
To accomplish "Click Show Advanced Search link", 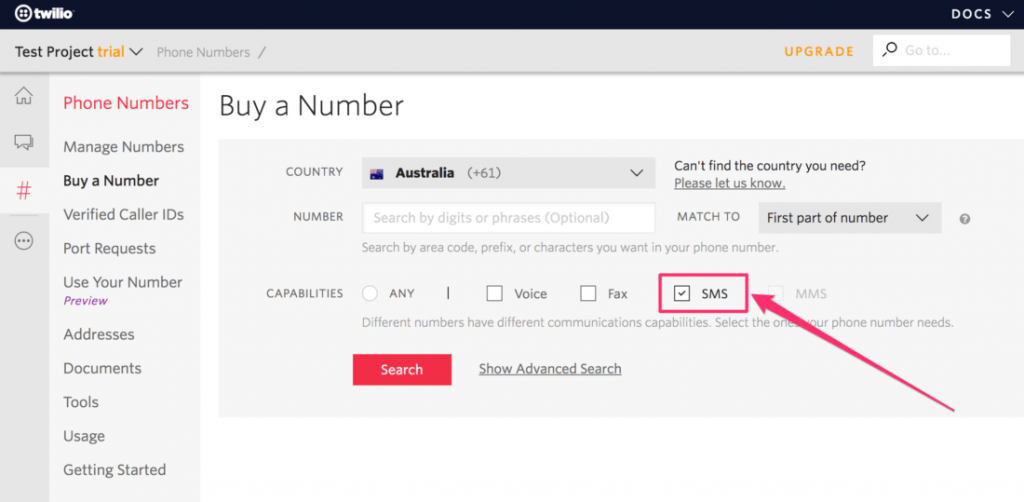I will [x=550, y=369].
